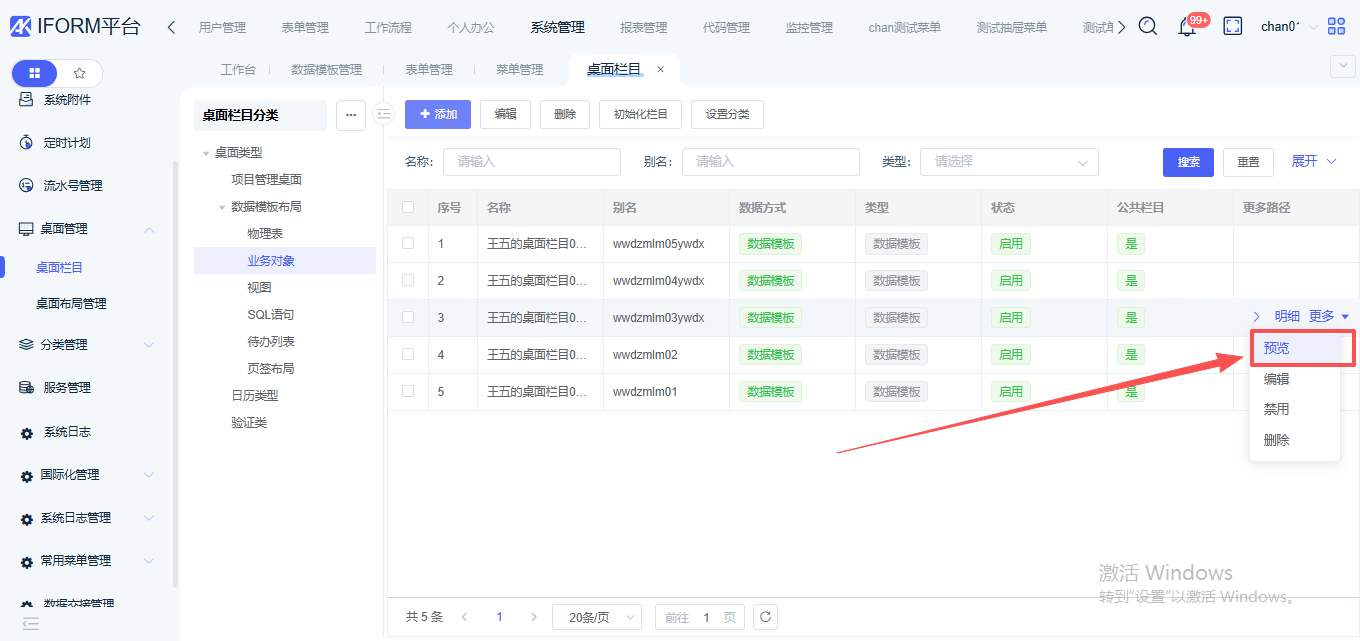Screen dimensions: 1360x641
Task: Collapse the top menu with left chevron
Action: (x=171, y=27)
